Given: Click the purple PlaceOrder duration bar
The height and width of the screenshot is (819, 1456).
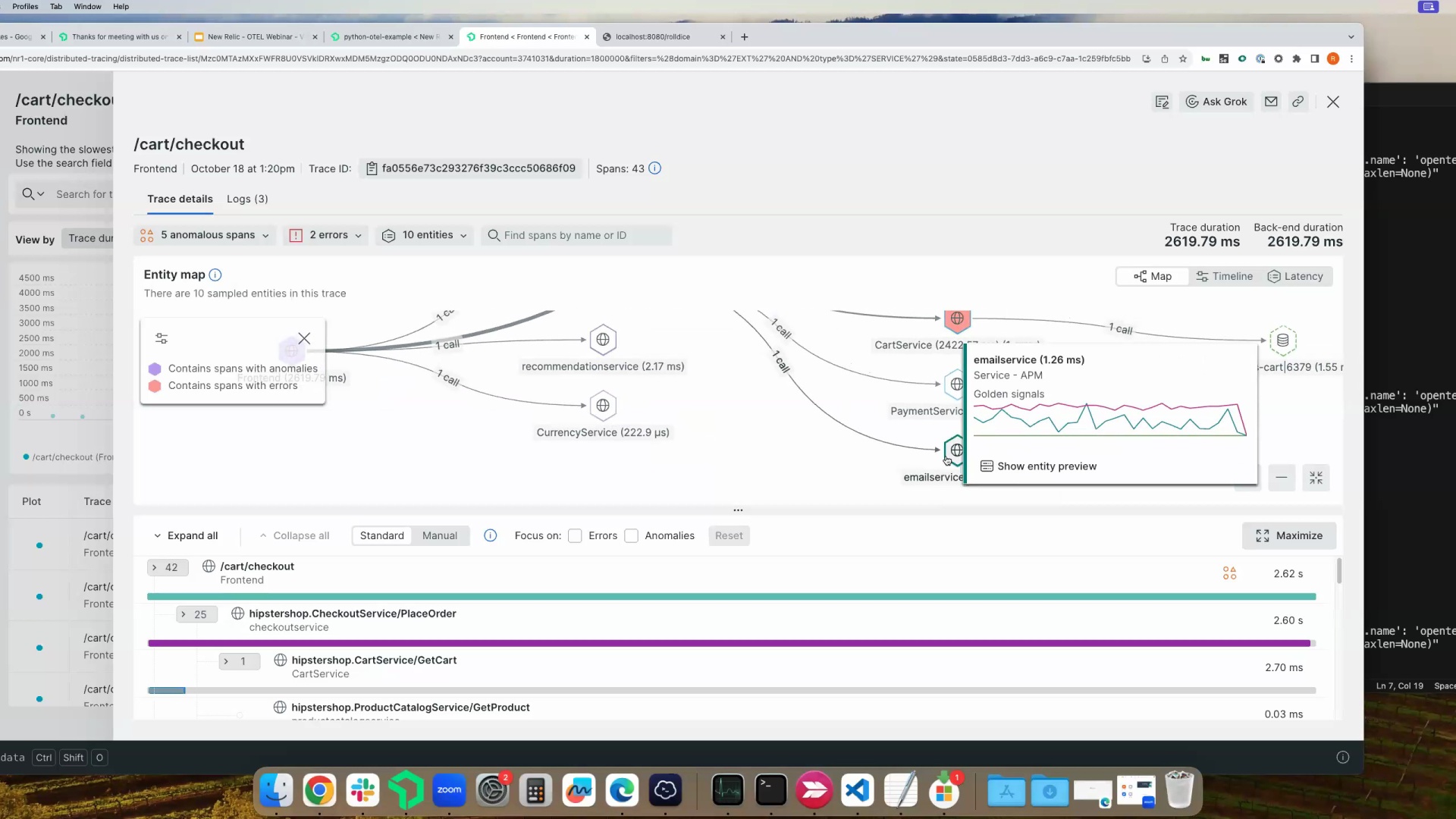Looking at the screenshot, I should pos(729,643).
